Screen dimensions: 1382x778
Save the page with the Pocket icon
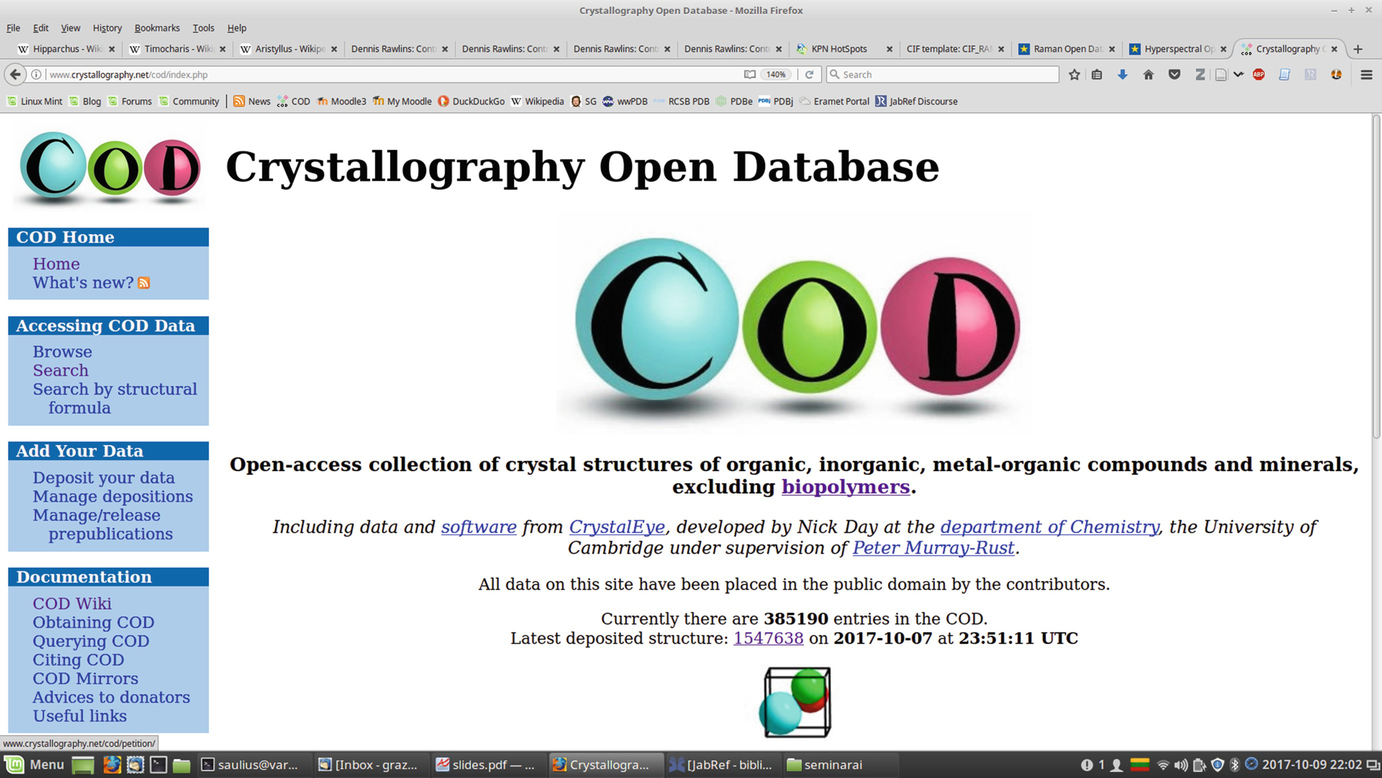coord(1174,74)
